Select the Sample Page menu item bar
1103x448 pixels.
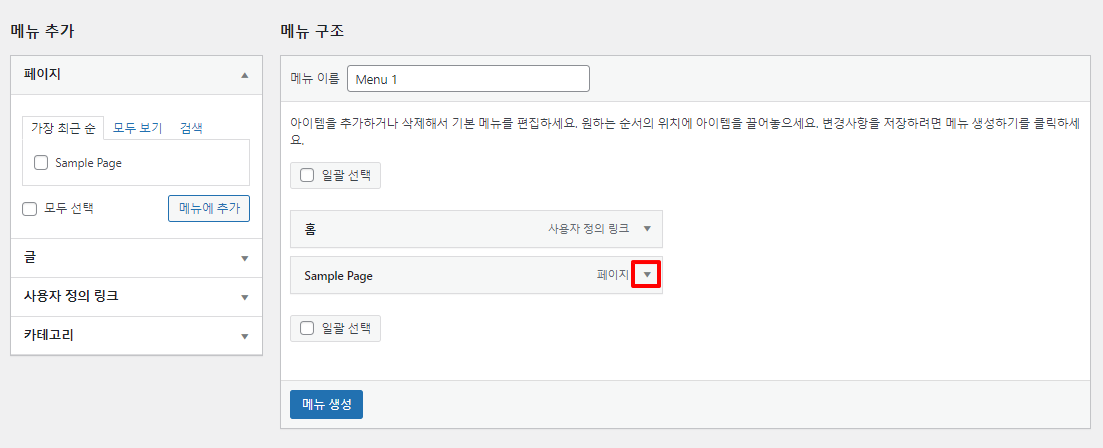[x=476, y=276]
